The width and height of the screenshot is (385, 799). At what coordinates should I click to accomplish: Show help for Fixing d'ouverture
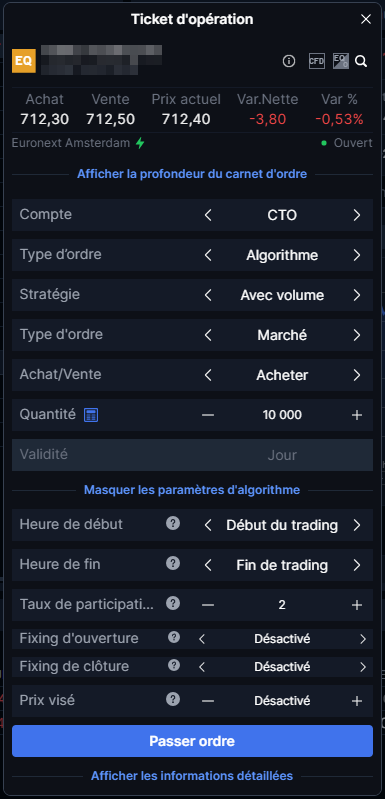(x=174, y=637)
